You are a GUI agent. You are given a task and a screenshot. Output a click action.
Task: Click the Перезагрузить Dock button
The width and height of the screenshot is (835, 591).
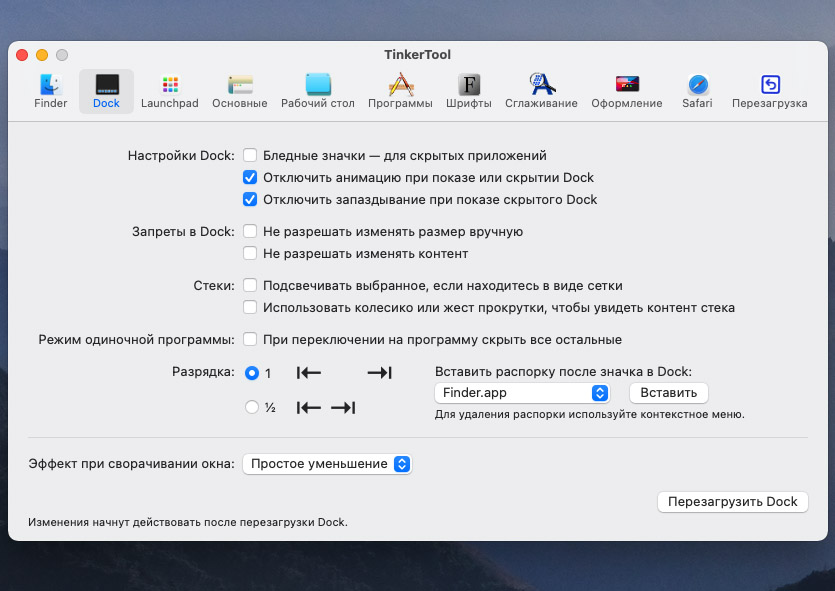pyautogui.click(x=732, y=502)
